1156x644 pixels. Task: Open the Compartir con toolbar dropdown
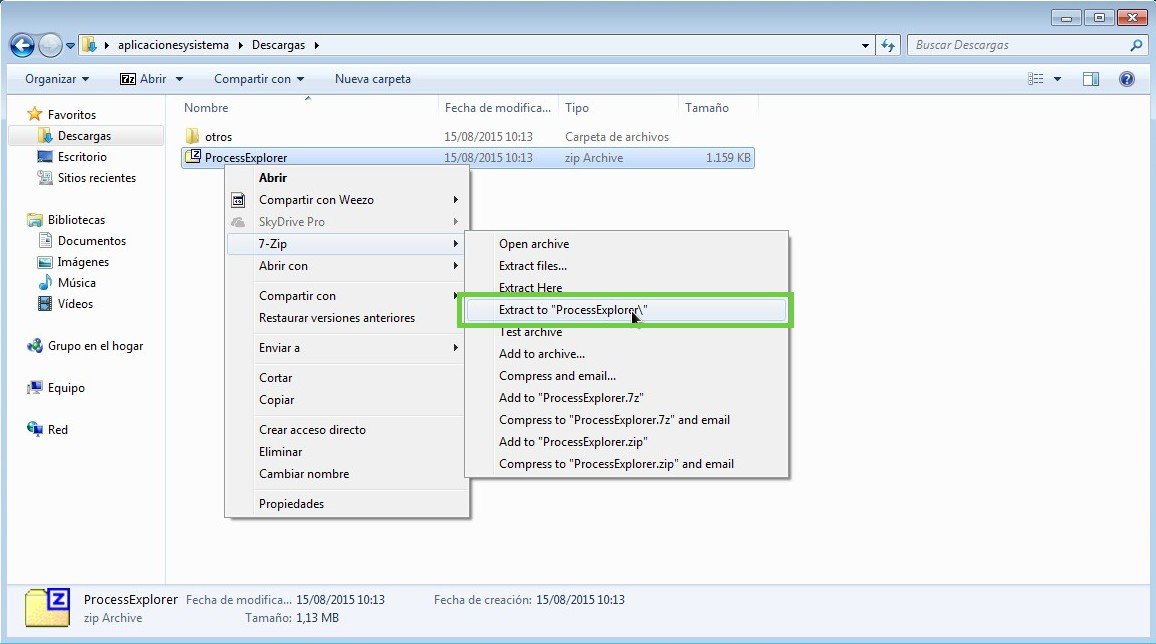coord(259,79)
